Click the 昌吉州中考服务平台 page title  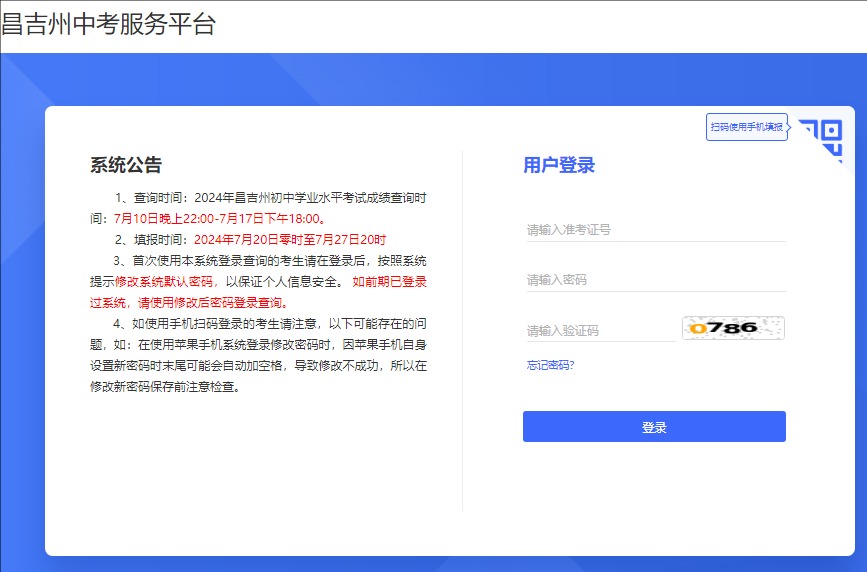click(108, 24)
